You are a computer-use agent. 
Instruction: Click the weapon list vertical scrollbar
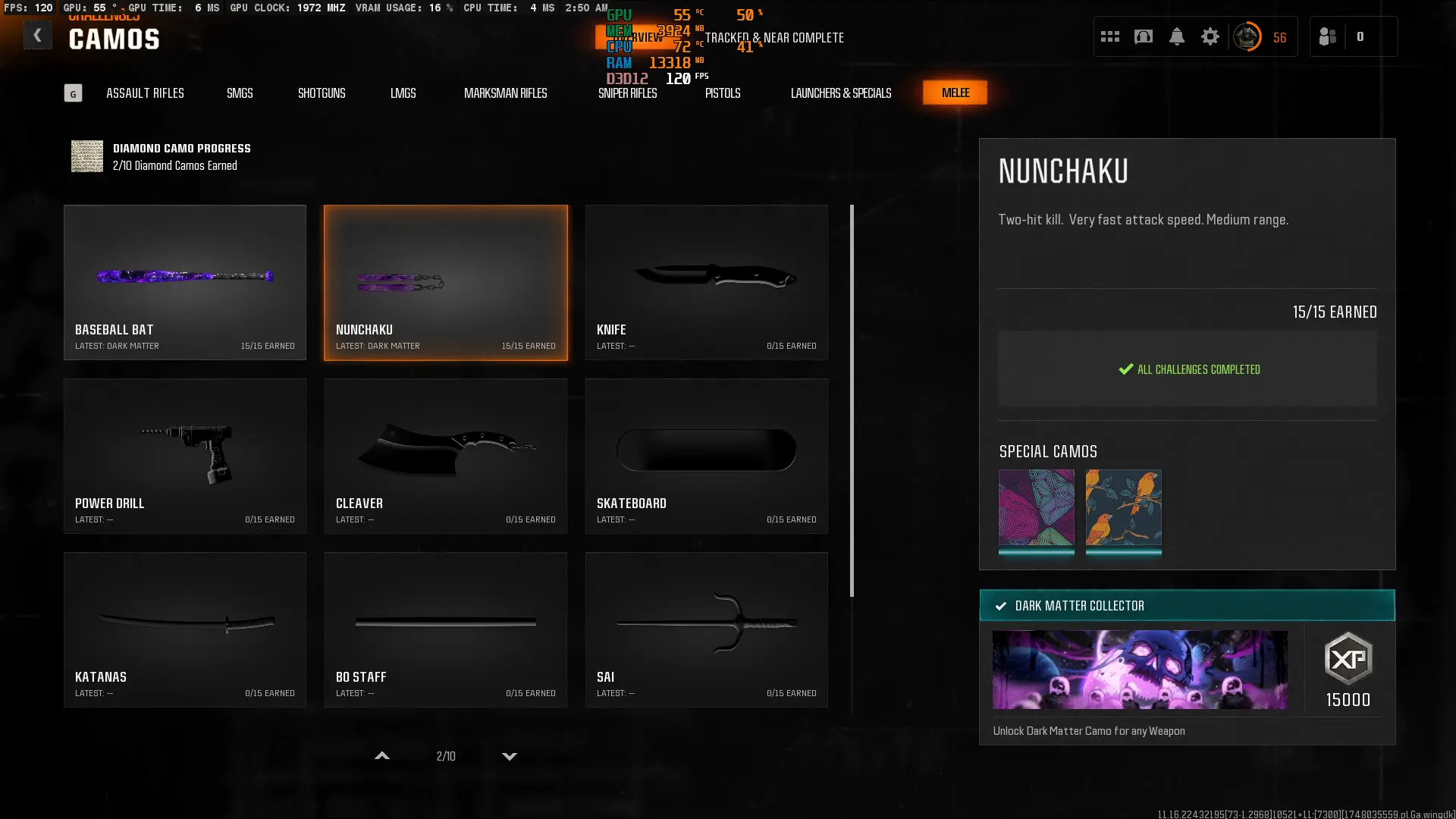(852, 400)
